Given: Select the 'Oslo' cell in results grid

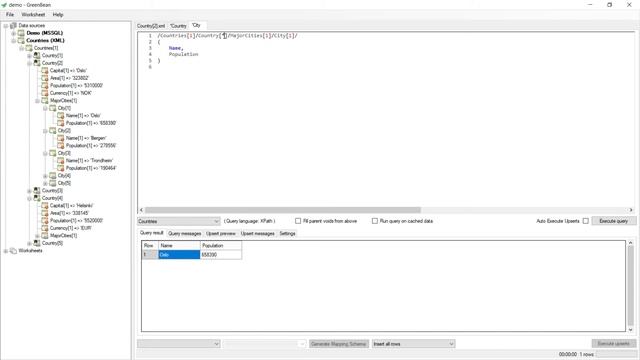Looking at the screenshot, I should (x=179, y=255).
